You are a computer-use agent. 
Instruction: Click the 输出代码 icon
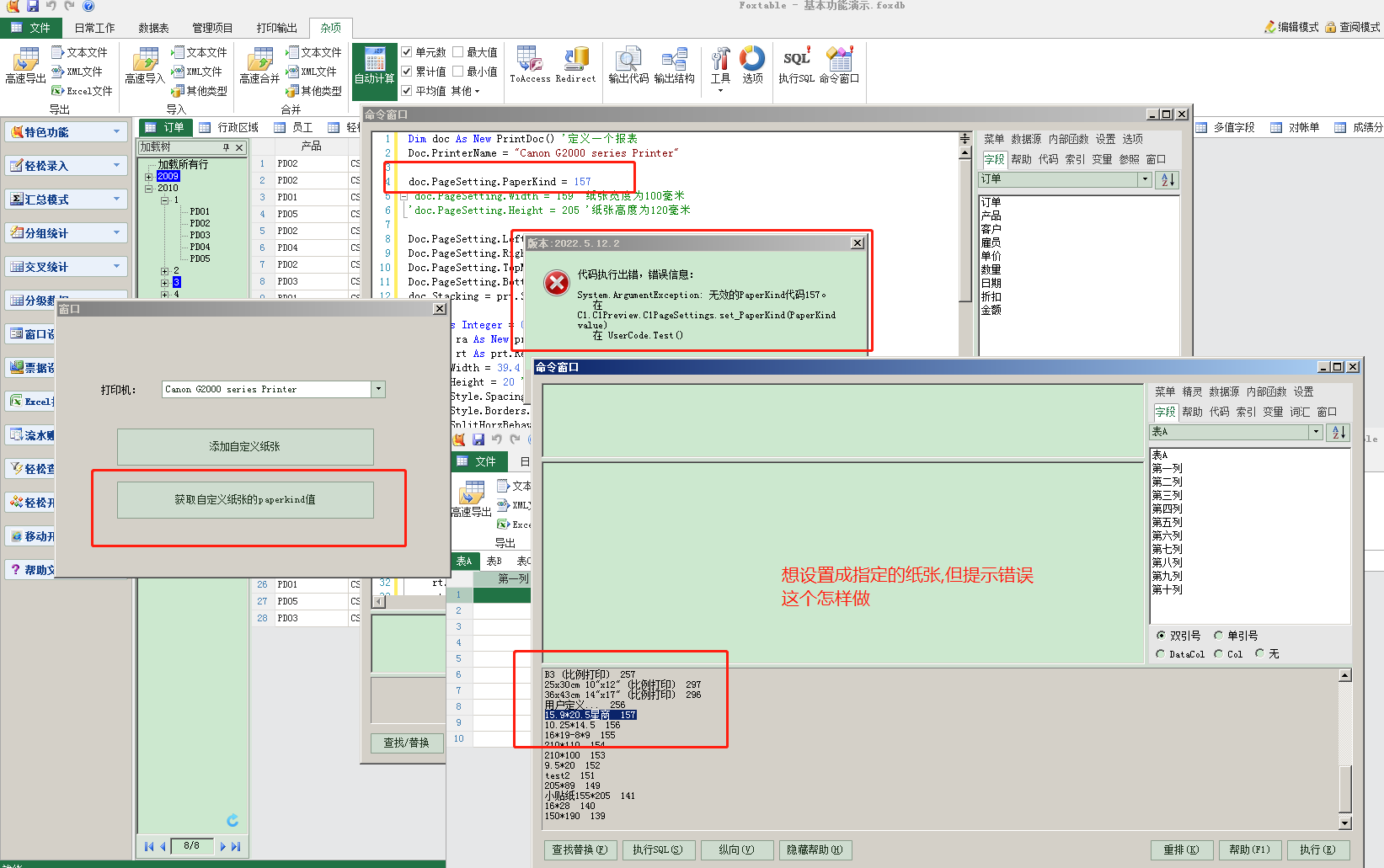pos(628,66)
